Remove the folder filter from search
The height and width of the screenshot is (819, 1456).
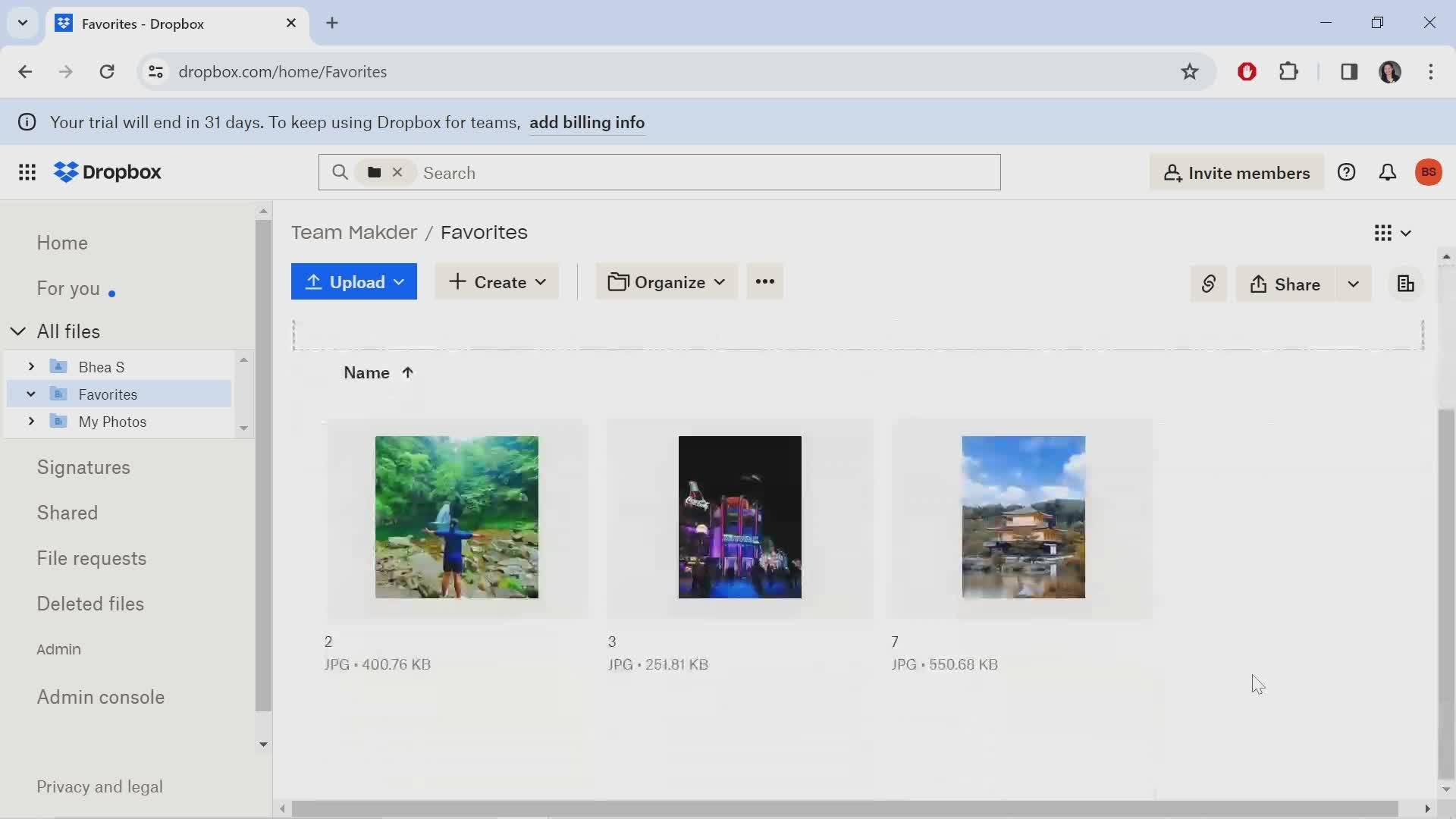[397, 173]
